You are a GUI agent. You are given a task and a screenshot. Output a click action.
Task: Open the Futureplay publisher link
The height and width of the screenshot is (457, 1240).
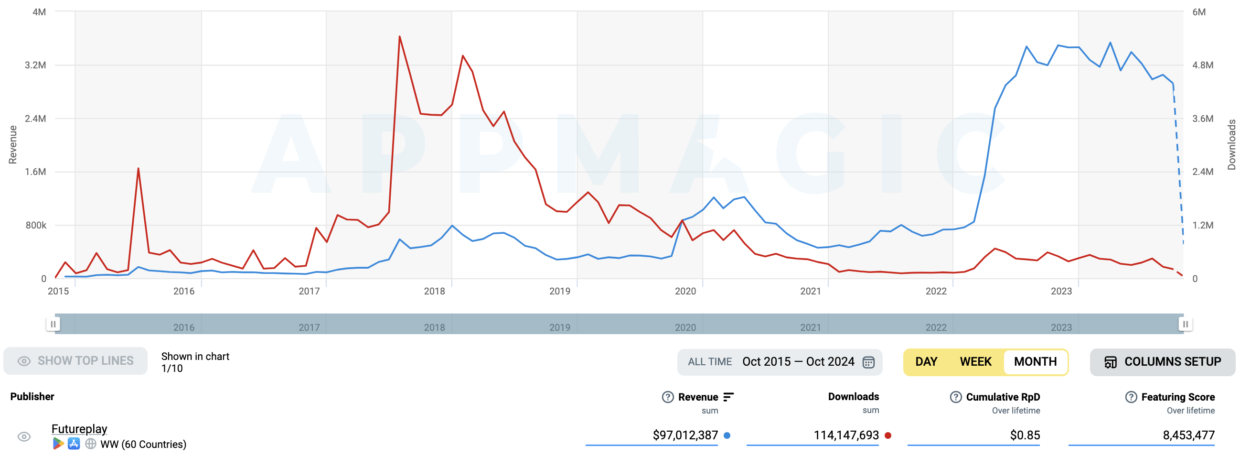79,429
